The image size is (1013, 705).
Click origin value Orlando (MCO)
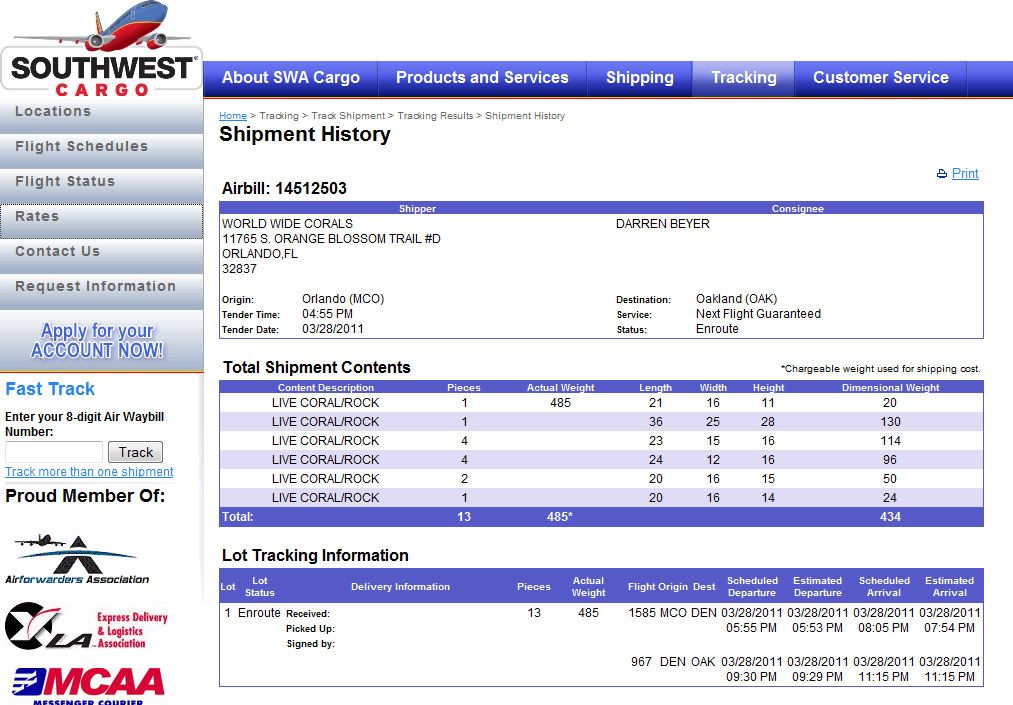343,299
